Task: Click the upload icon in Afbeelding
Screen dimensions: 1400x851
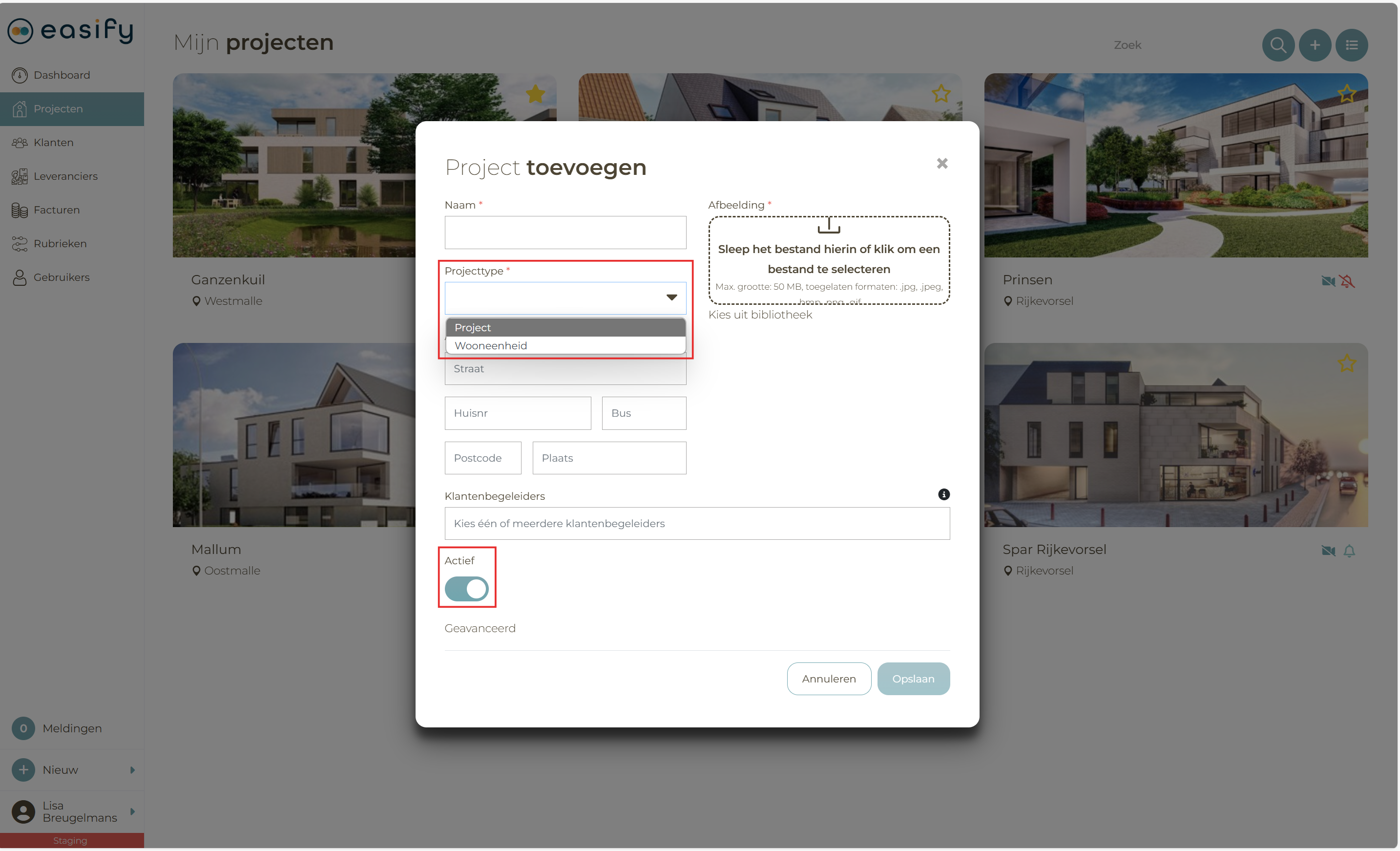Action: tap(829, 226)
